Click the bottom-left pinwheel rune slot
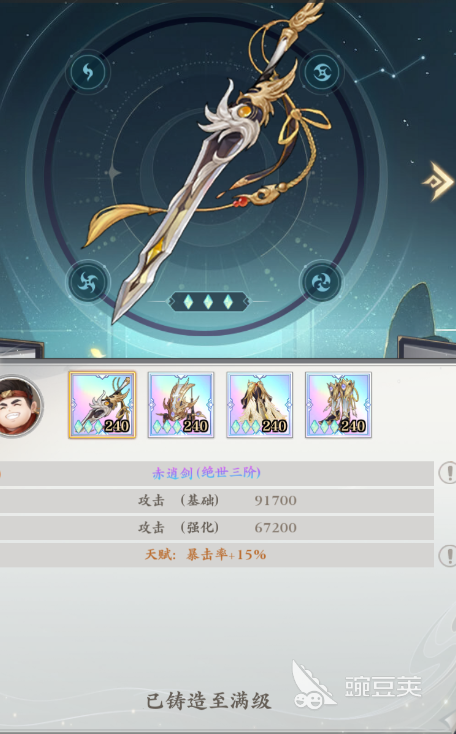The image size is (456, 734). pyautogui.click(x=88, y=282)
